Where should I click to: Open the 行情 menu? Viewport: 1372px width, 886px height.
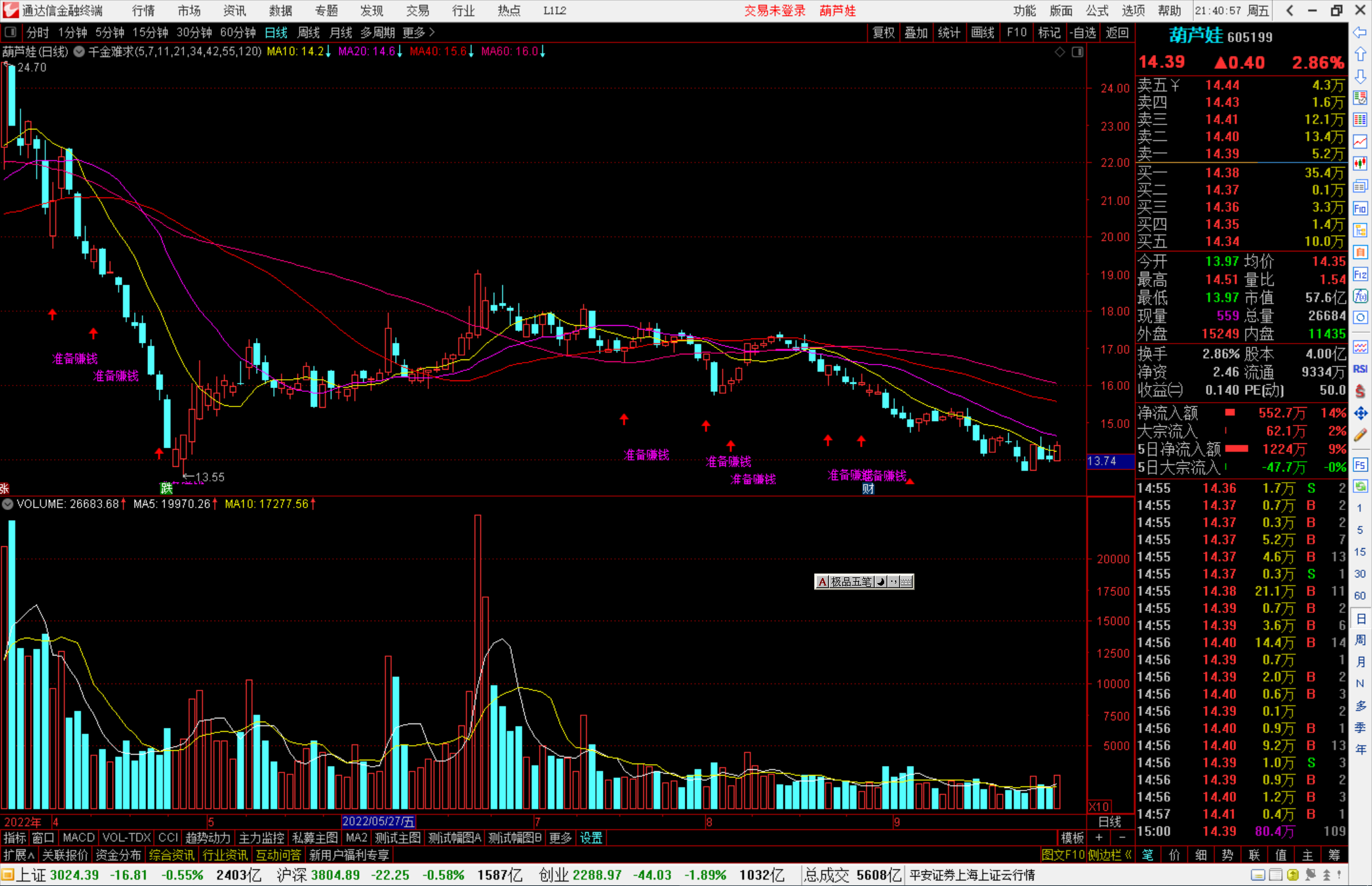[x=143, y=10]
